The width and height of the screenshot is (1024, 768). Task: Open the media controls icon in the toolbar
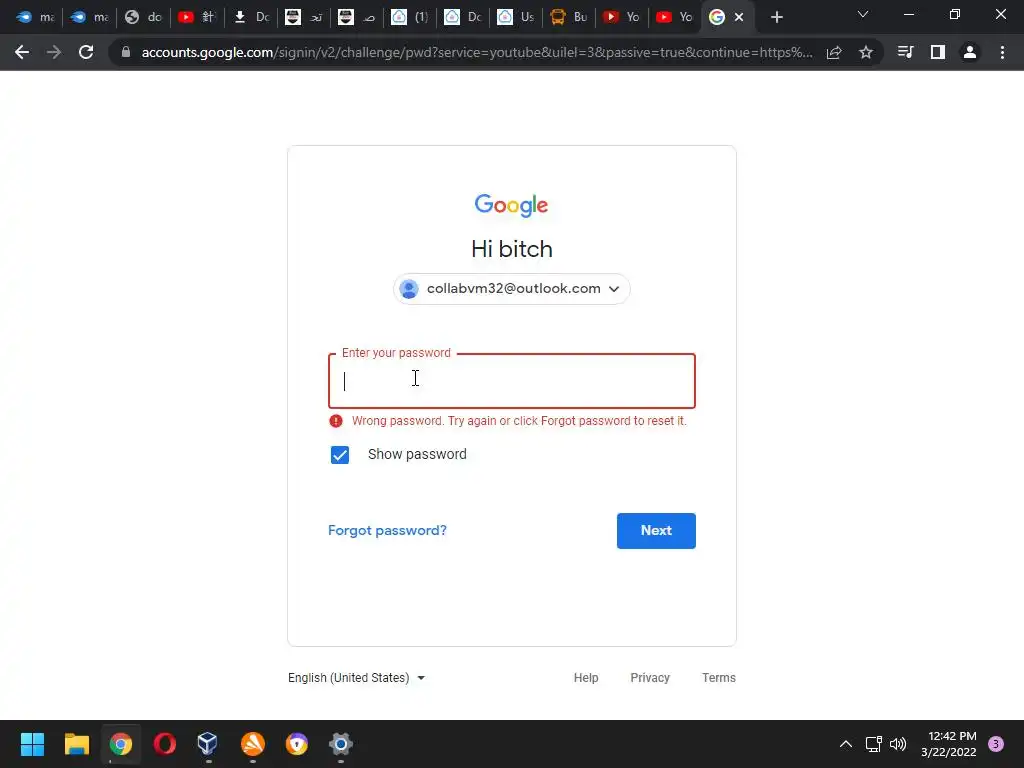[x=905, y=52]
